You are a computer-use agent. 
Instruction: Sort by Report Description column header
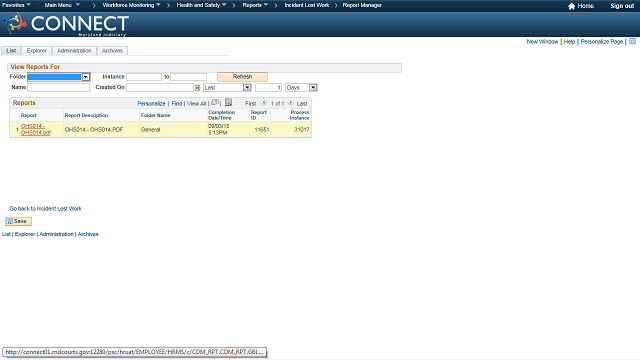86,116
